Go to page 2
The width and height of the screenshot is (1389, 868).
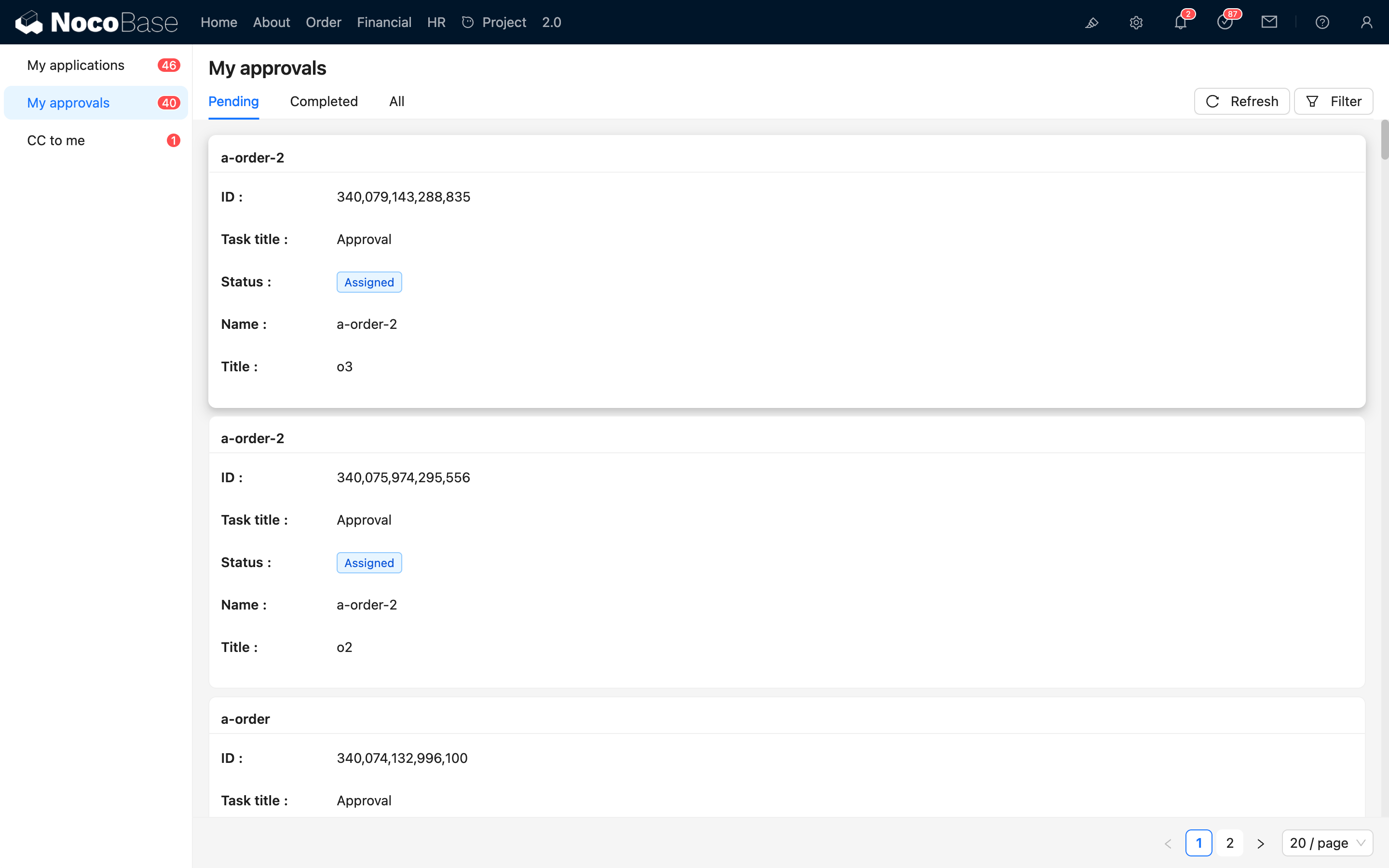point(1229,843)
